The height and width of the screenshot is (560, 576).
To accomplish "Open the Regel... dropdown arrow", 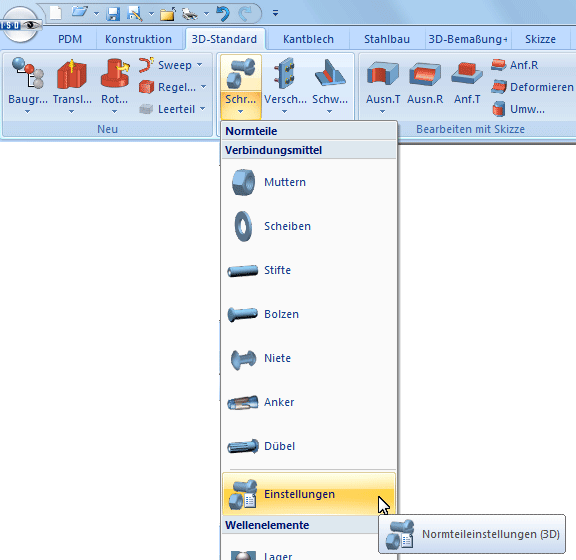I will (x=204, y=87).
